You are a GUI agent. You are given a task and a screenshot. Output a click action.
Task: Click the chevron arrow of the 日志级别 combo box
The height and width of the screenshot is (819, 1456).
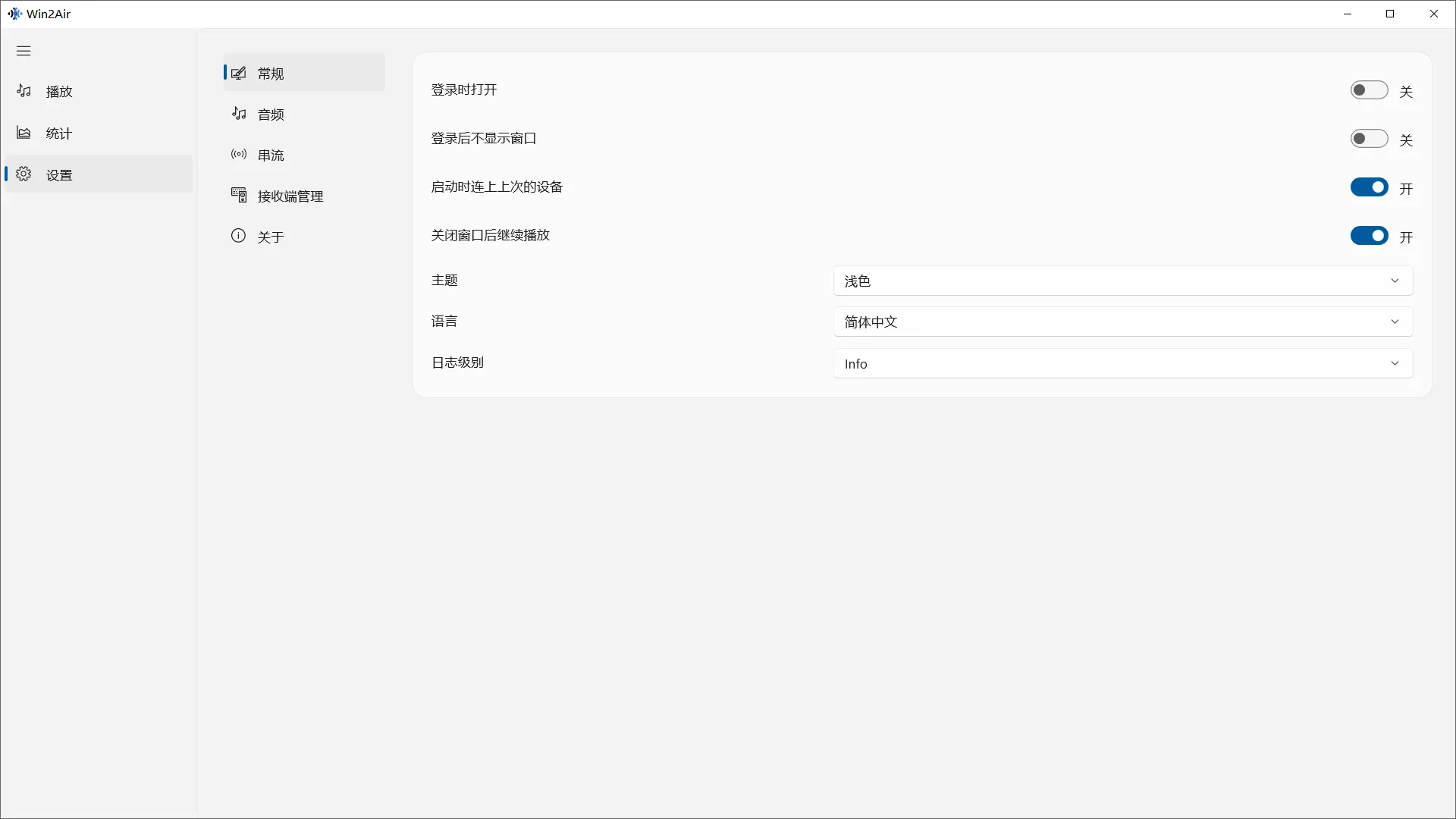1395,363
